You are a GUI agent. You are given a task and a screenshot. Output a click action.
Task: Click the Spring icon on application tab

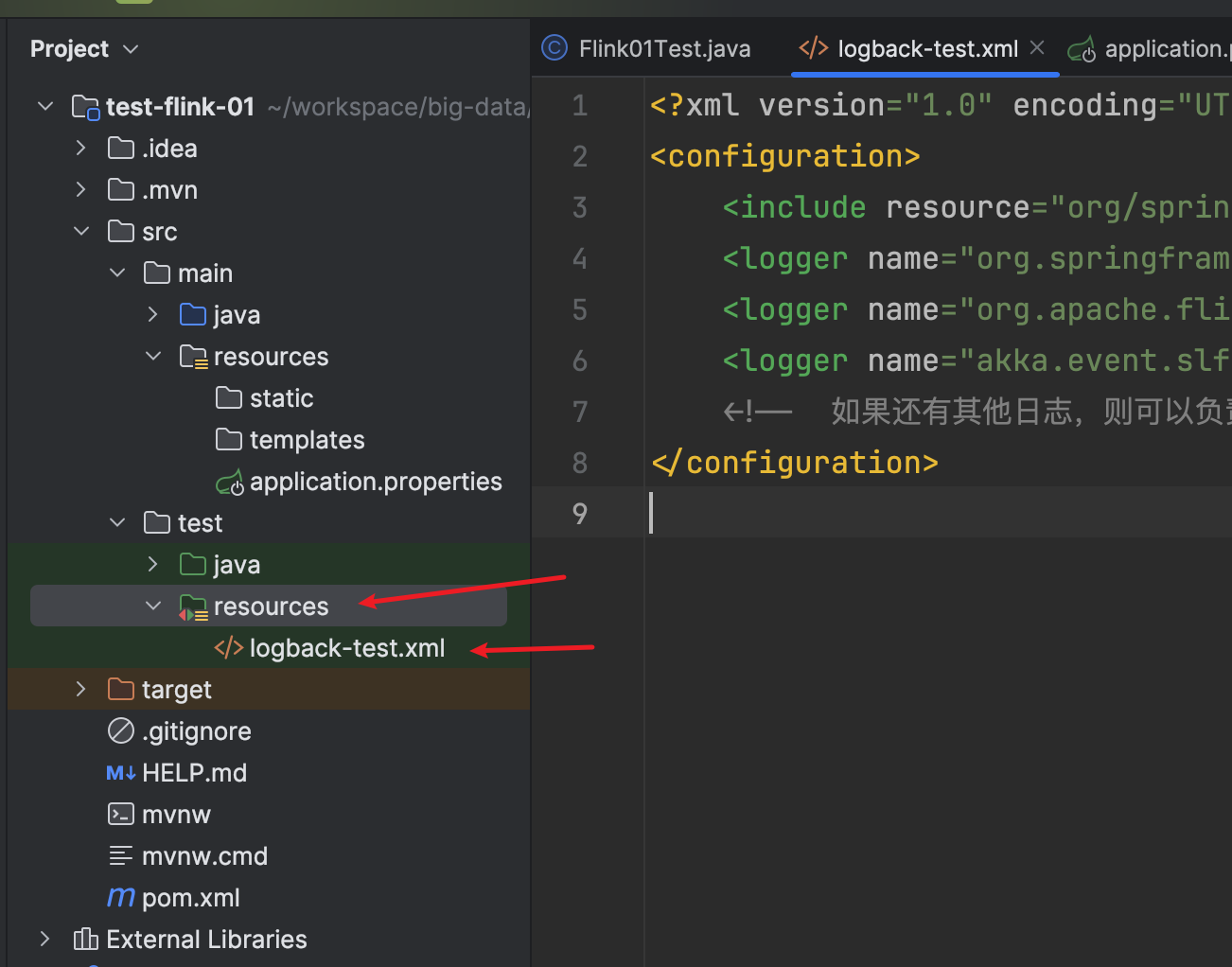[x=1082, y=49]
